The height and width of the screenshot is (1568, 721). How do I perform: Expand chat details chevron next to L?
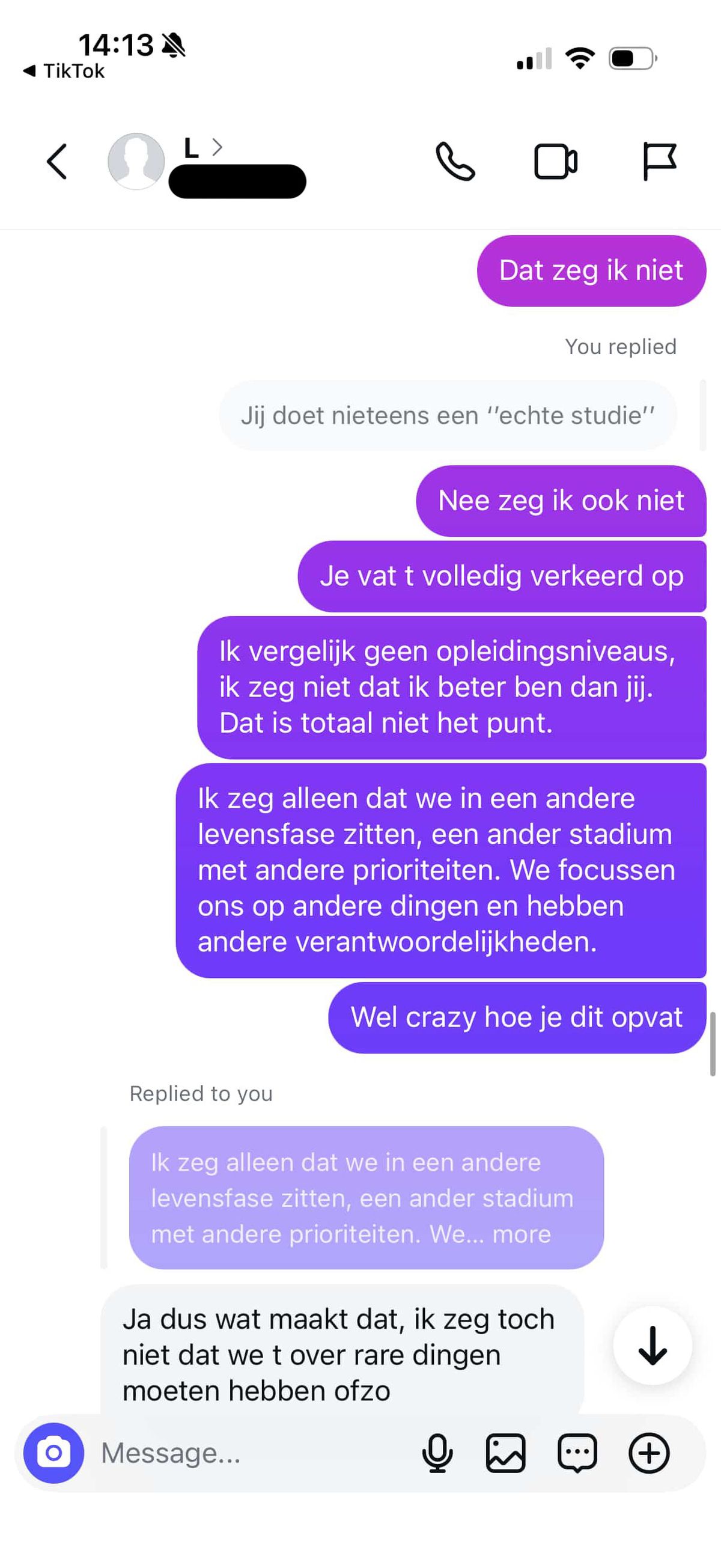pyautogui.click(x=218, y=147)
